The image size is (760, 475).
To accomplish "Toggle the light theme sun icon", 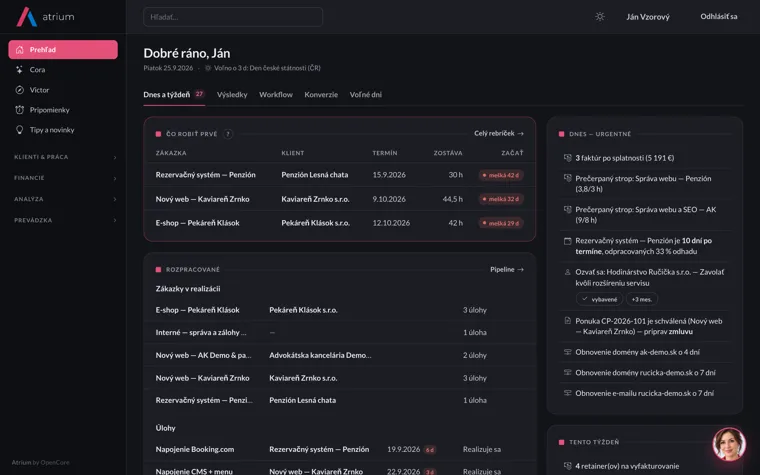I will coord(600,17).
